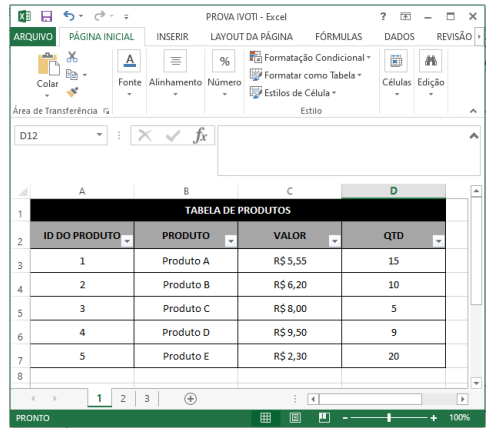Switch to the PÁGINA INICIAL tab
Image resolution: width=493 pixels, height=430 pixels.
101,36
